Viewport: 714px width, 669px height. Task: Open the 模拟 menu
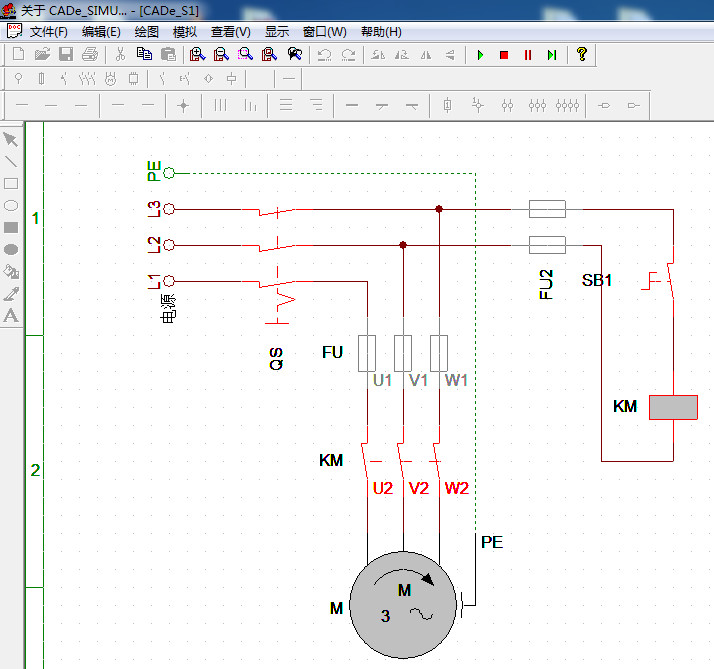[185, 32]
